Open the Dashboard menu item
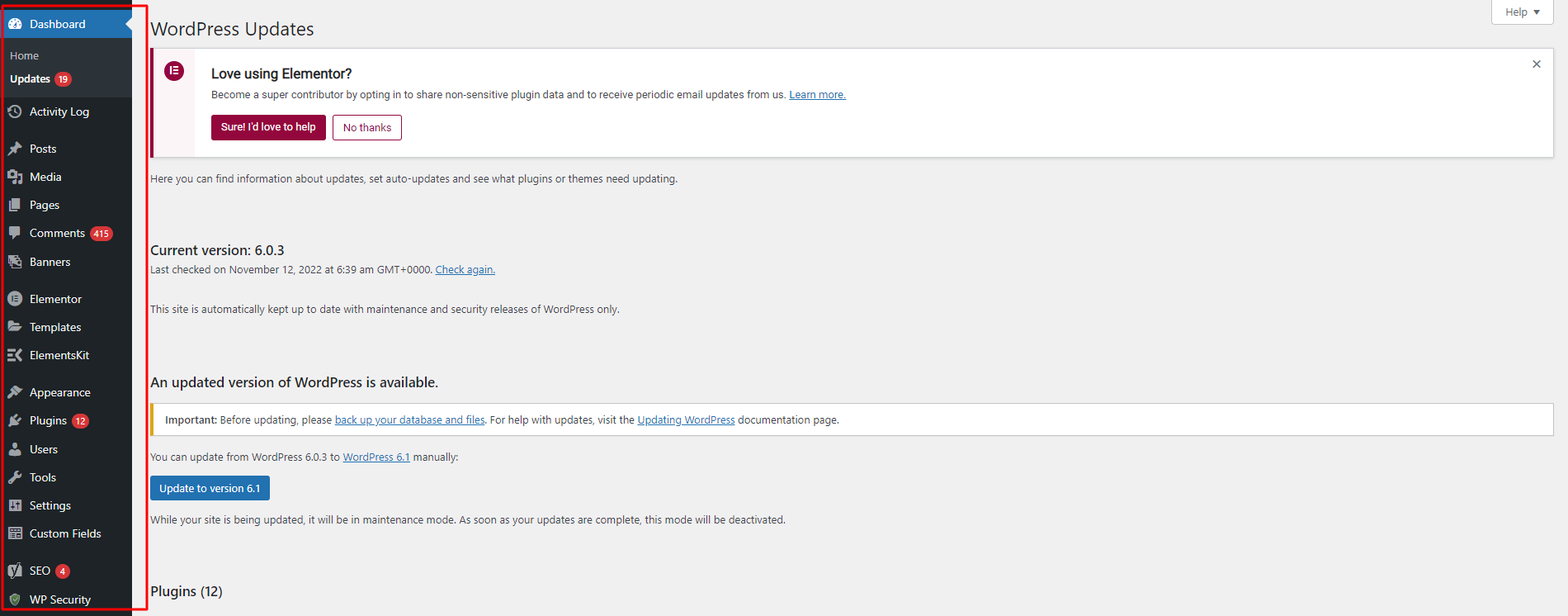Viewport: 1568px width, 616px height. [x=66, y=24]
